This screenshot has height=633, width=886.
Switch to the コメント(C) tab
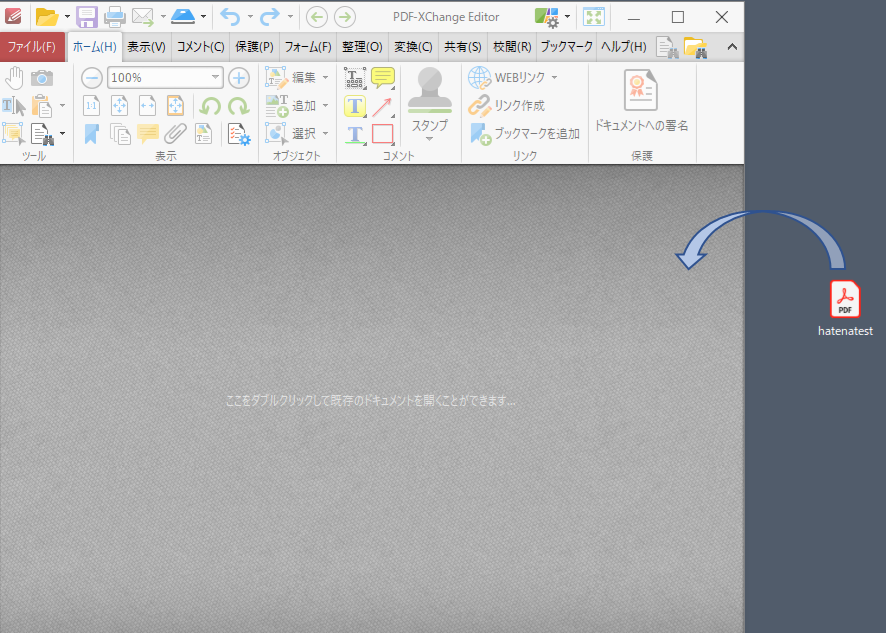click(x=201, y=47)
